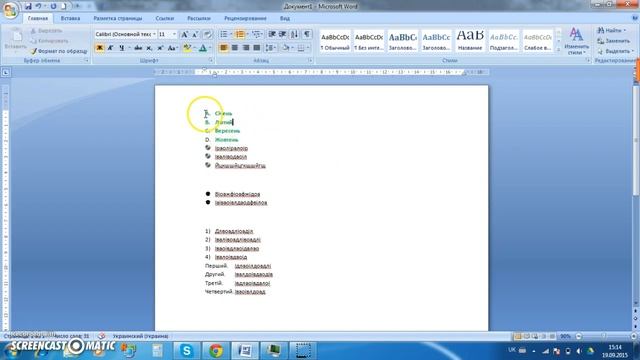The height and width of the screenshot is (360, 640).
Task: Expand the styles gallery more arrow
Action: 558,50
